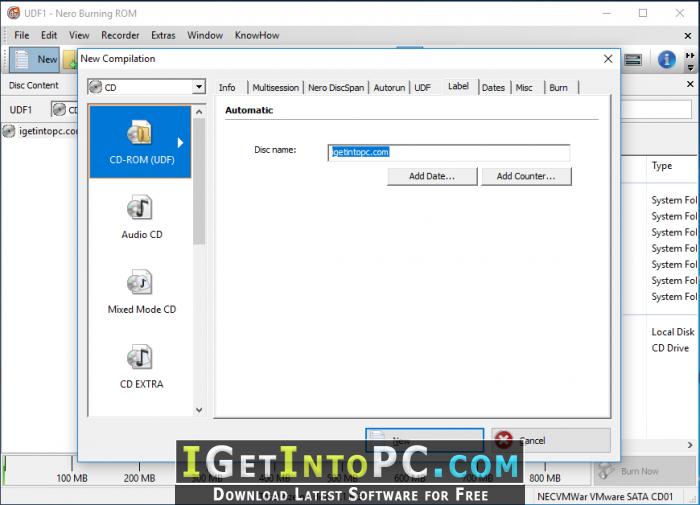Select the CD-ROM (UDF) compilation type

coord(140,142)
